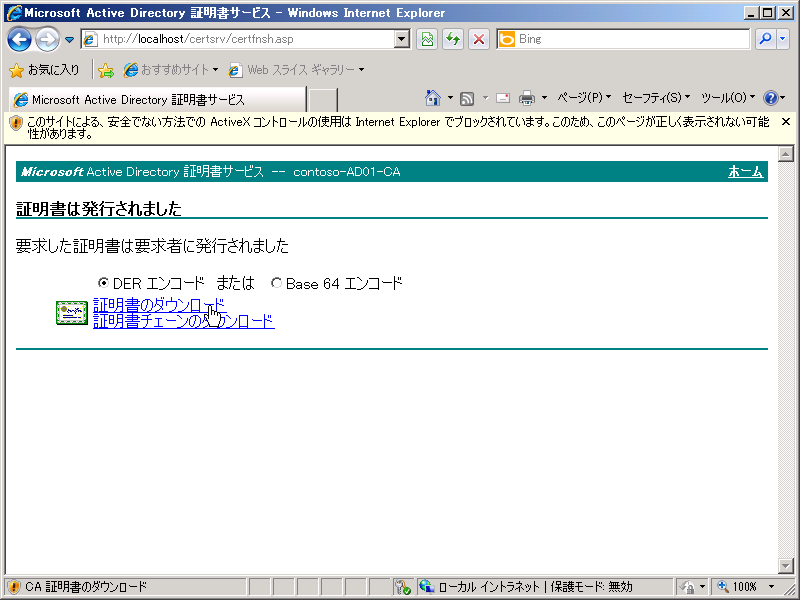Stop loading with the red X icon
Viewport: 800px width, 600px height.
click(x=479, y=39)
